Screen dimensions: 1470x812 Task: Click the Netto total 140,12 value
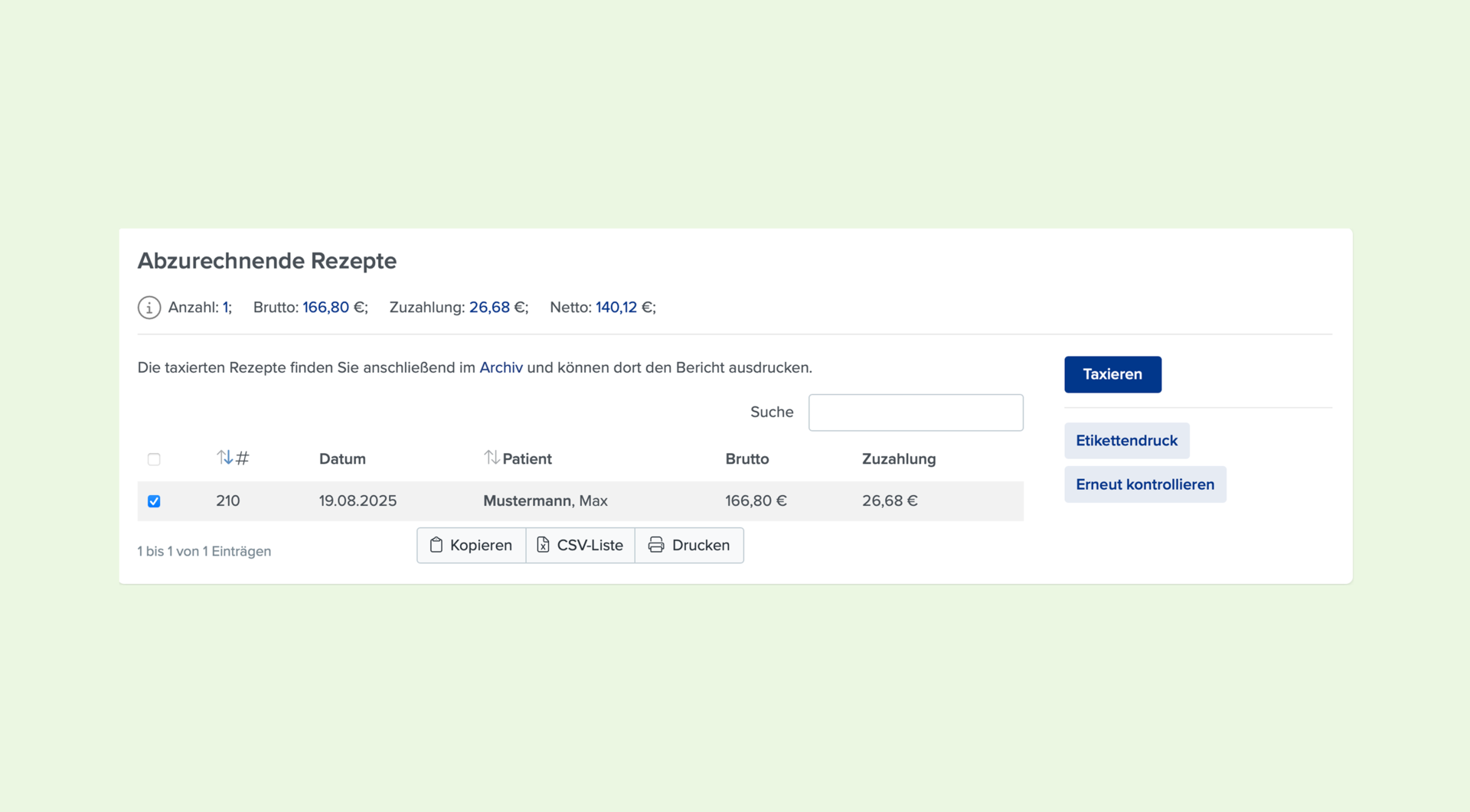(616, 307)
